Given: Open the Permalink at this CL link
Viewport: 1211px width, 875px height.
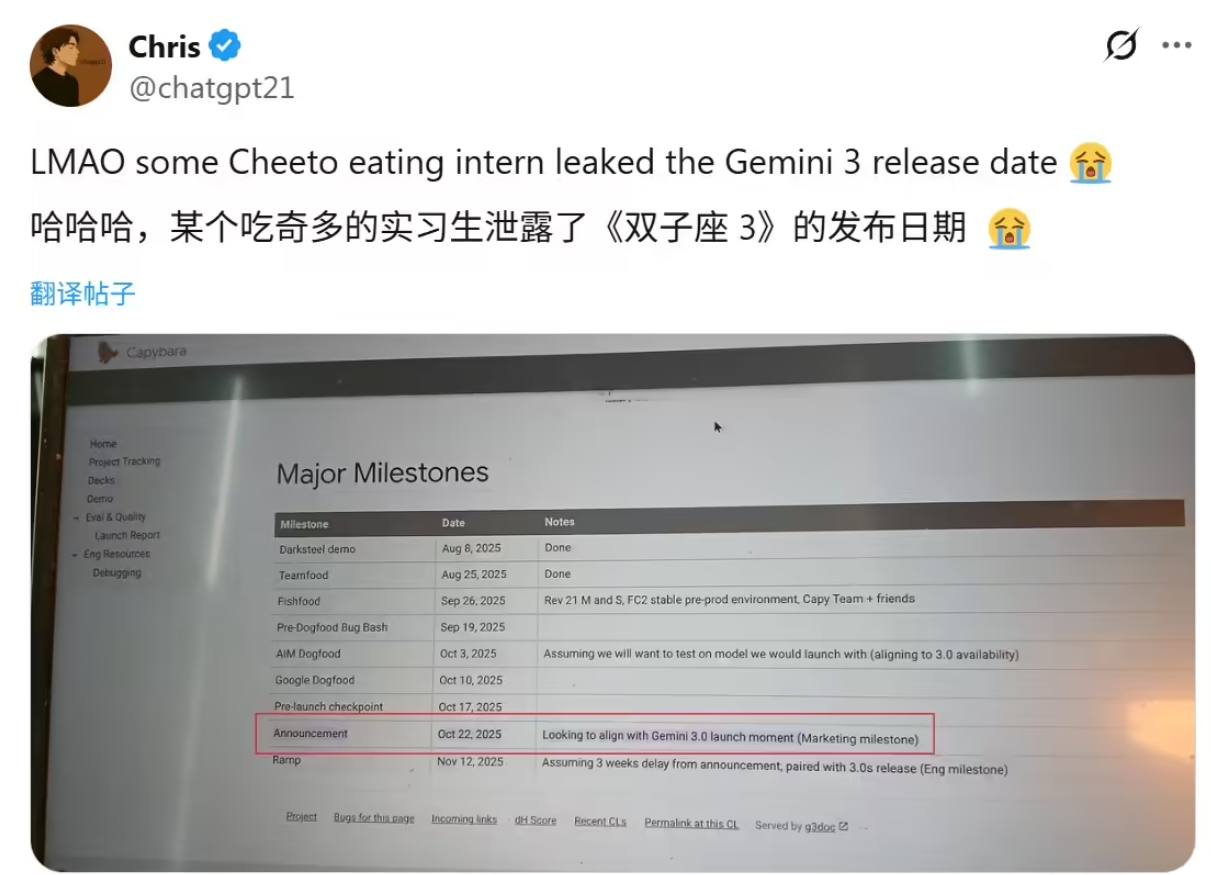Looking at the screenshot, I should coord(691,824).
